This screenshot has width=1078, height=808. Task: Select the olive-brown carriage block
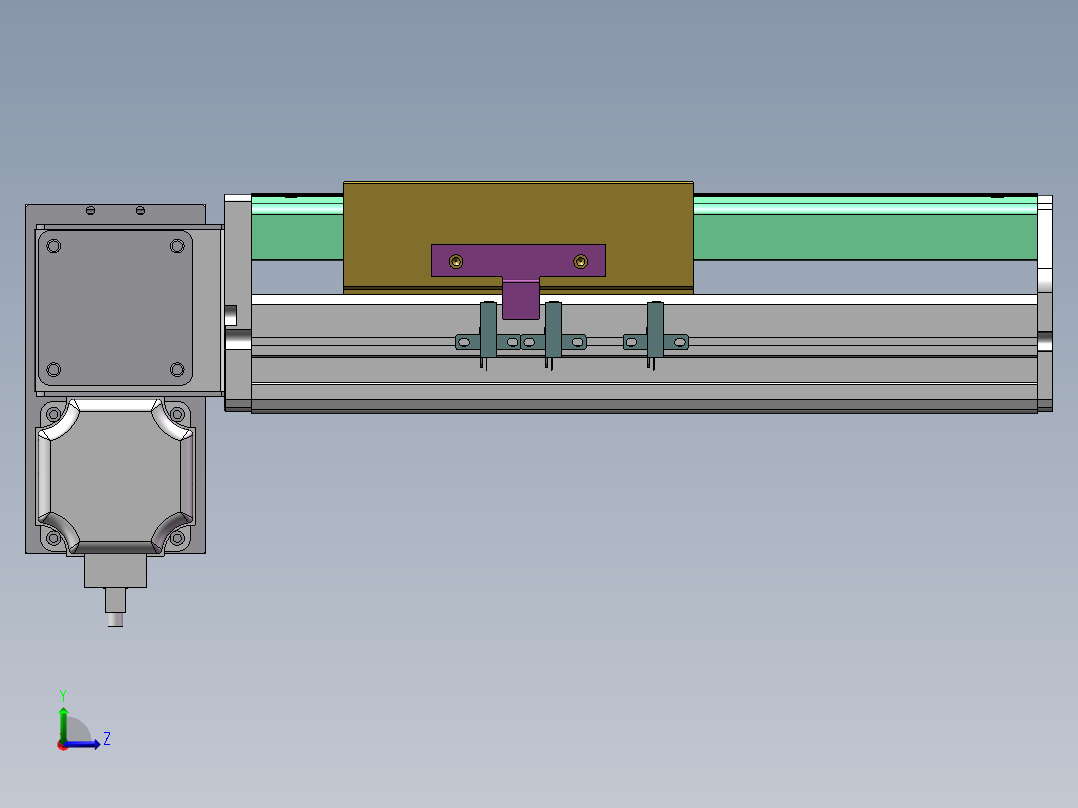coord(518,215)
